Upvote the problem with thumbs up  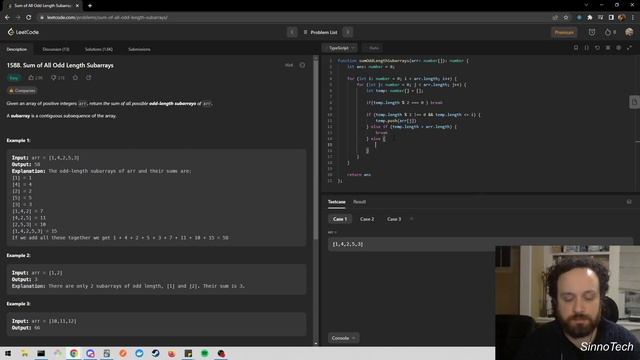[x=31, y=78]
